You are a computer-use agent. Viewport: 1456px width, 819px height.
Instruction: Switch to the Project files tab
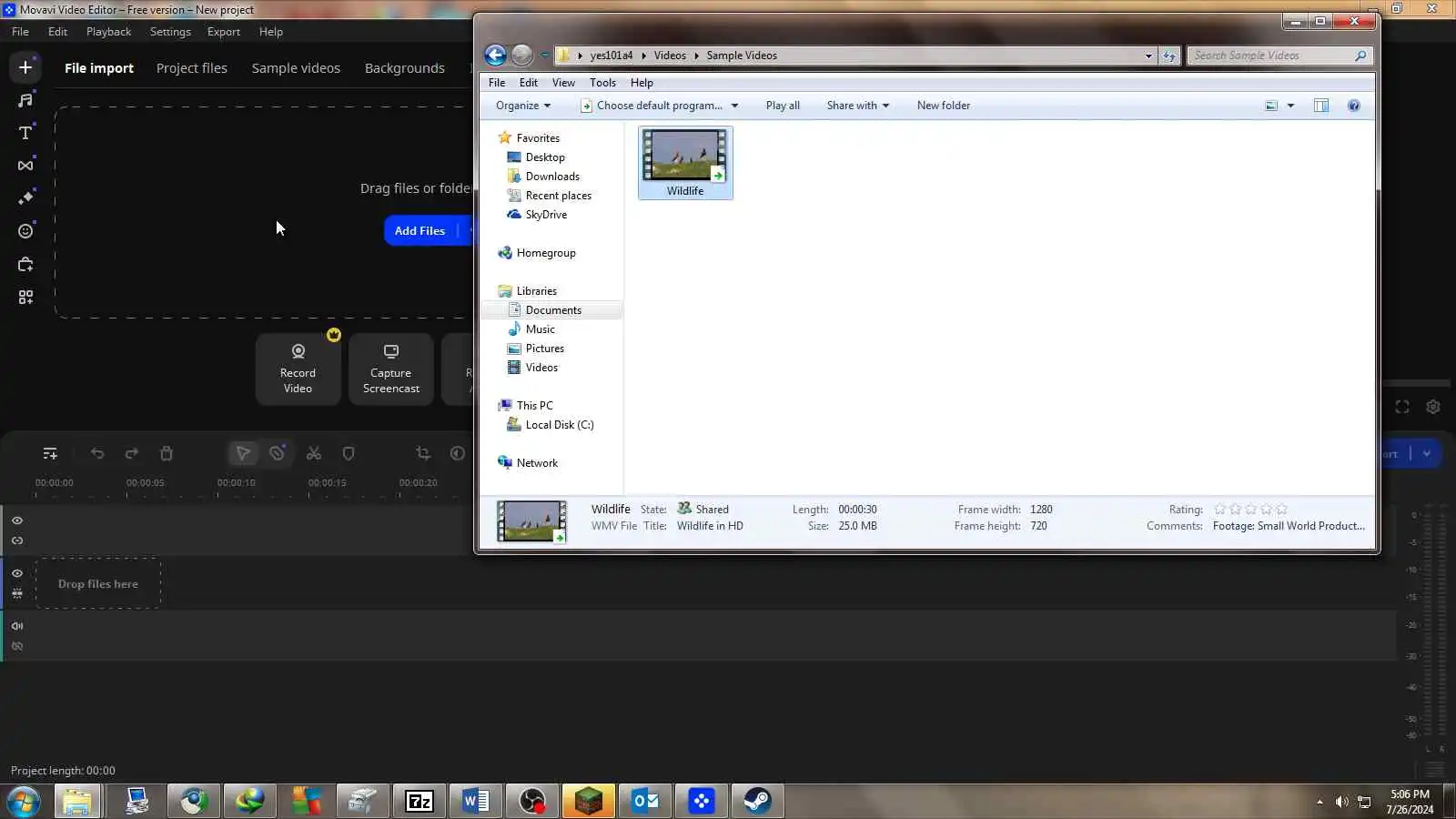point(192,68)
